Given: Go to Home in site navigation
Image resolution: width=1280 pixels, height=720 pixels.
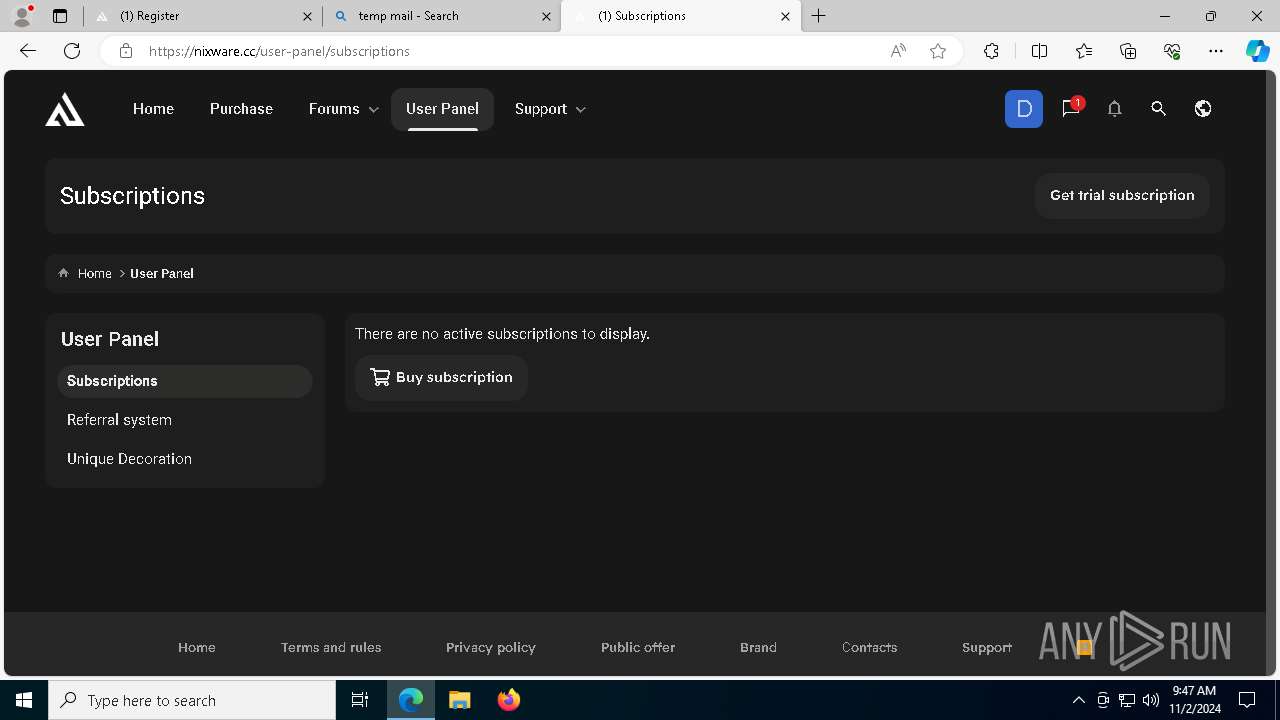Looking at the screenshot, I should pos(153,109).
